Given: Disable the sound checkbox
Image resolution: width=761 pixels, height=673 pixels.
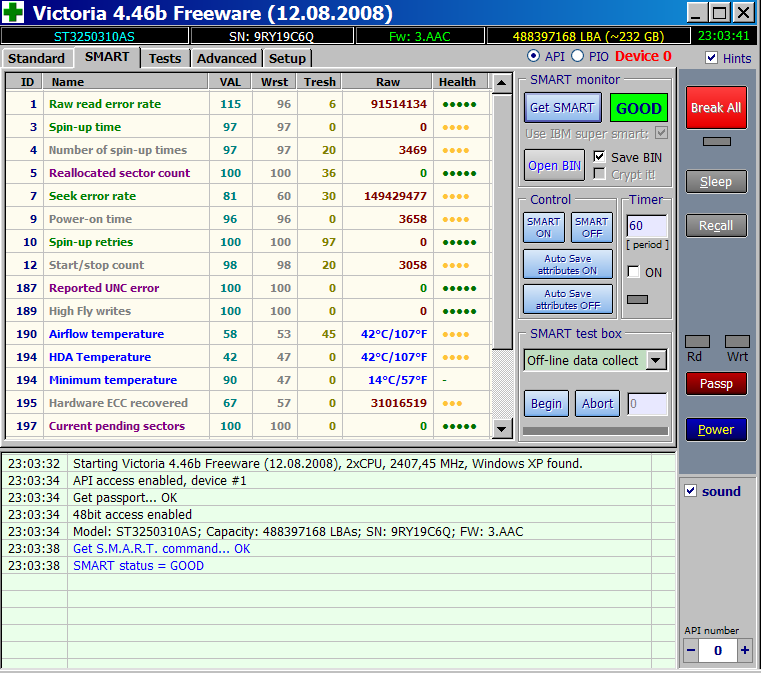Looking at the screenshot, I should 690,491.
